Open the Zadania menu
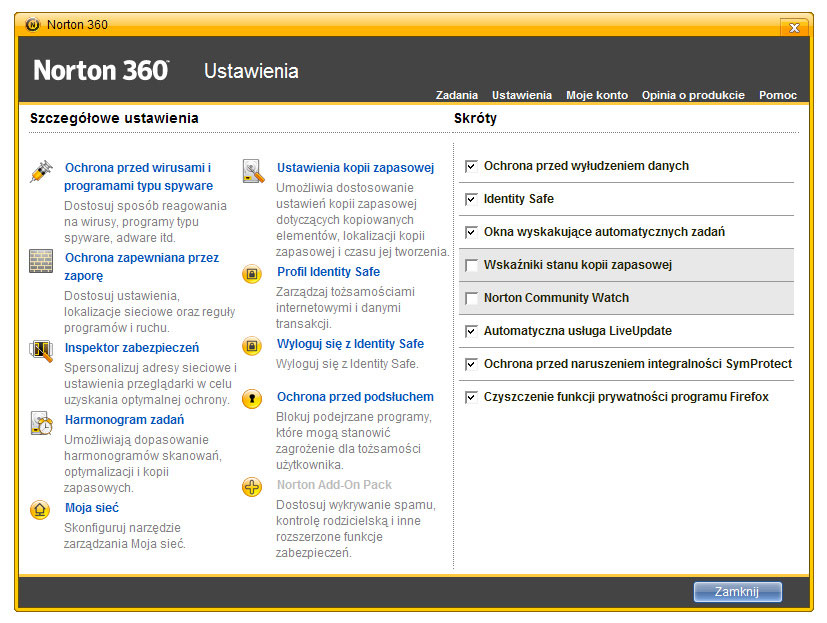Viewport: 827px width, 623px height. 456,95
